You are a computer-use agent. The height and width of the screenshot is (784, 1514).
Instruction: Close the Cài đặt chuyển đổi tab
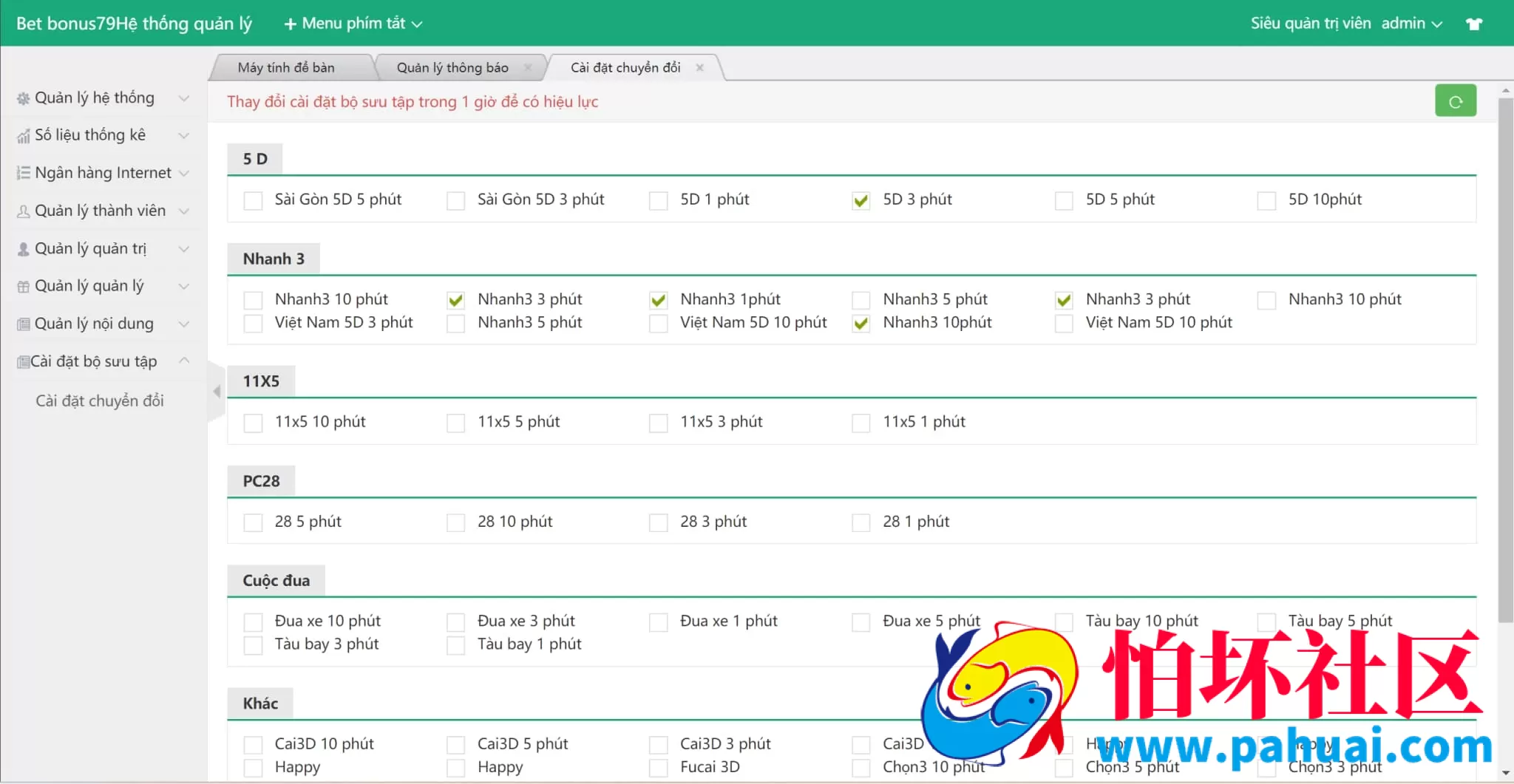click(699, 67)
